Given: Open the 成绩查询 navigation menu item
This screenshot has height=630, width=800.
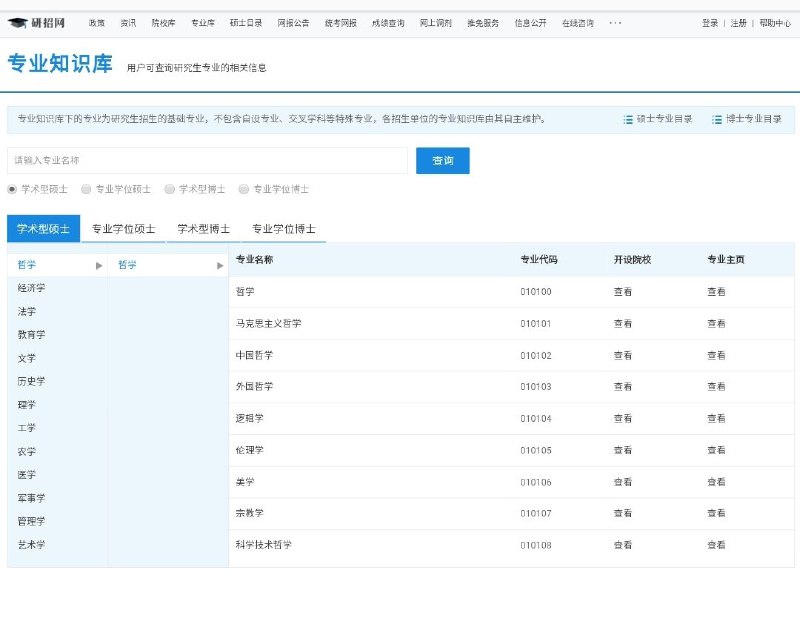Looking at the screenshot, I should click(x=388, y=23).
